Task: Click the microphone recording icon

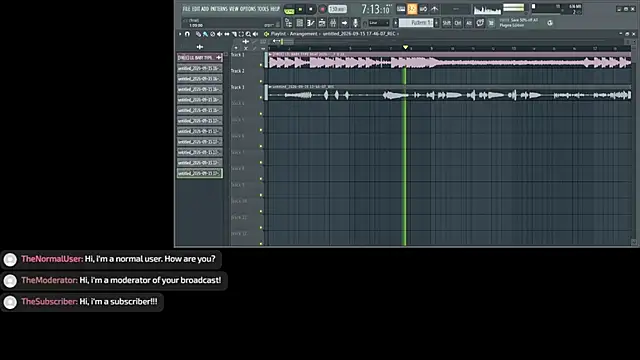Action: pos(356,23)
